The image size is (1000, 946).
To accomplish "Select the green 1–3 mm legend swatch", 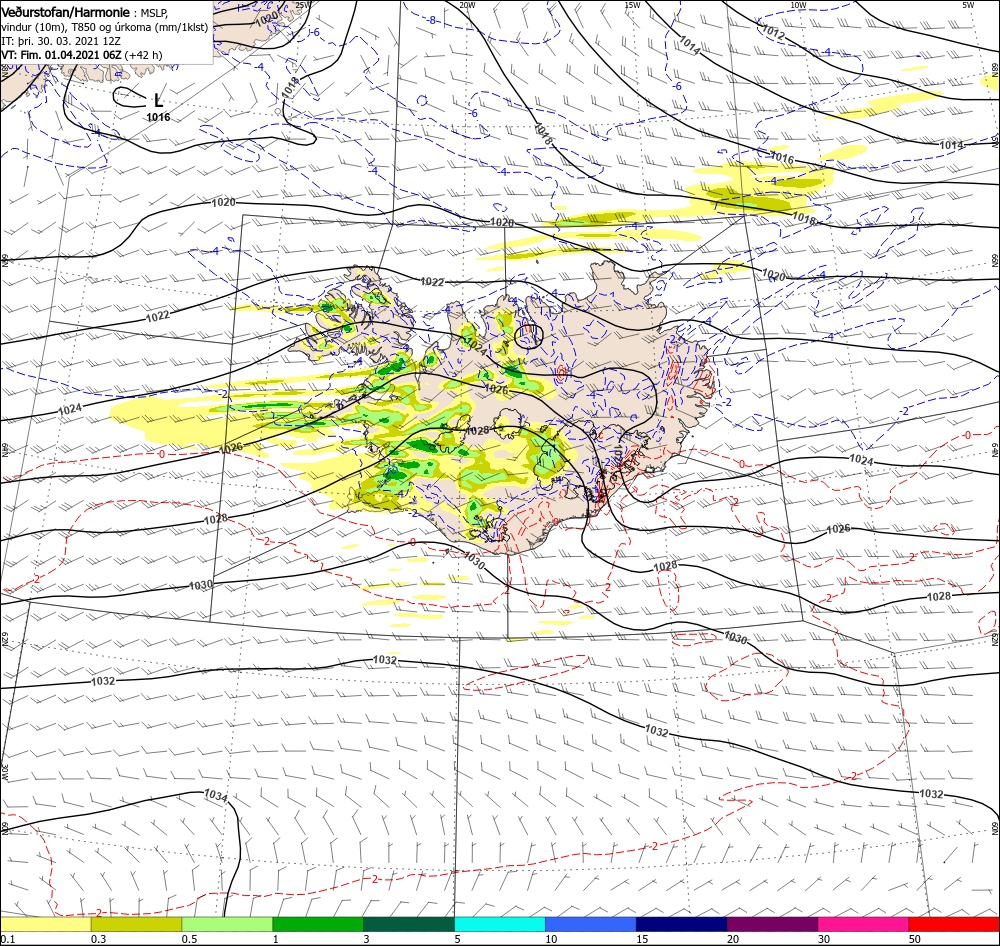I will pos(318,925).
